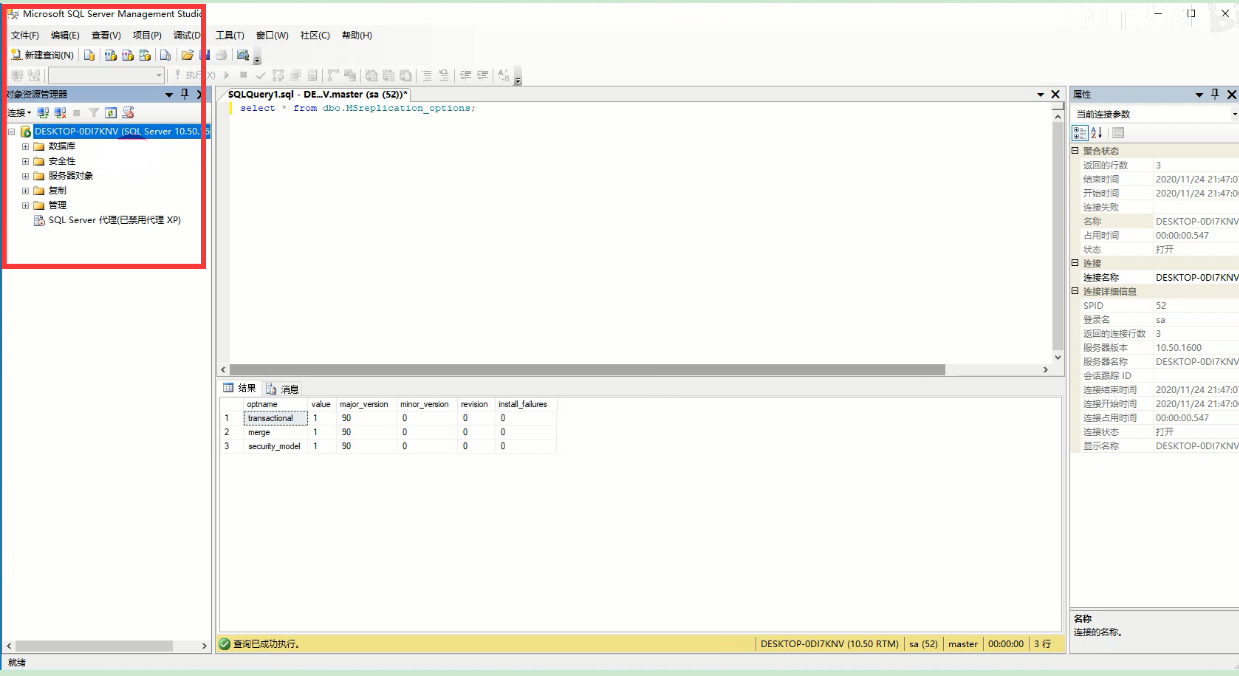This screenshot has width=1239, height=676.
Task: Click the editor horizontal scrollbar thumb
Action: click(587, 369)
